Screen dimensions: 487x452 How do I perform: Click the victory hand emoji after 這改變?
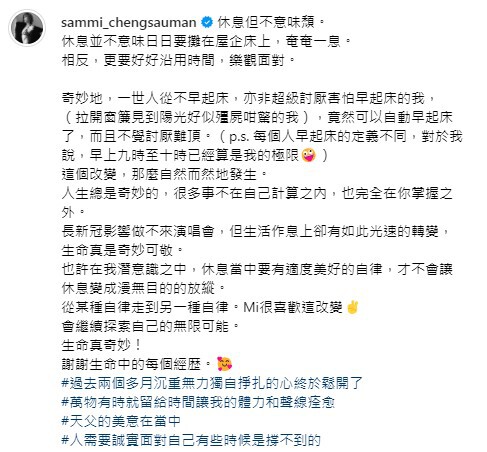pyautogui.click(x=352, y=307)
